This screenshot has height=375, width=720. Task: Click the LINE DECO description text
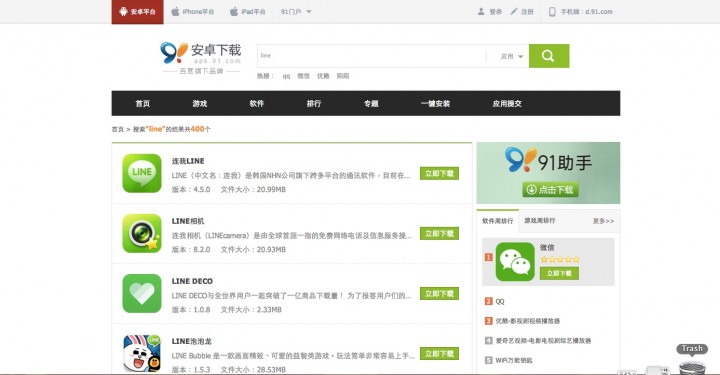[x=292, y=296]
